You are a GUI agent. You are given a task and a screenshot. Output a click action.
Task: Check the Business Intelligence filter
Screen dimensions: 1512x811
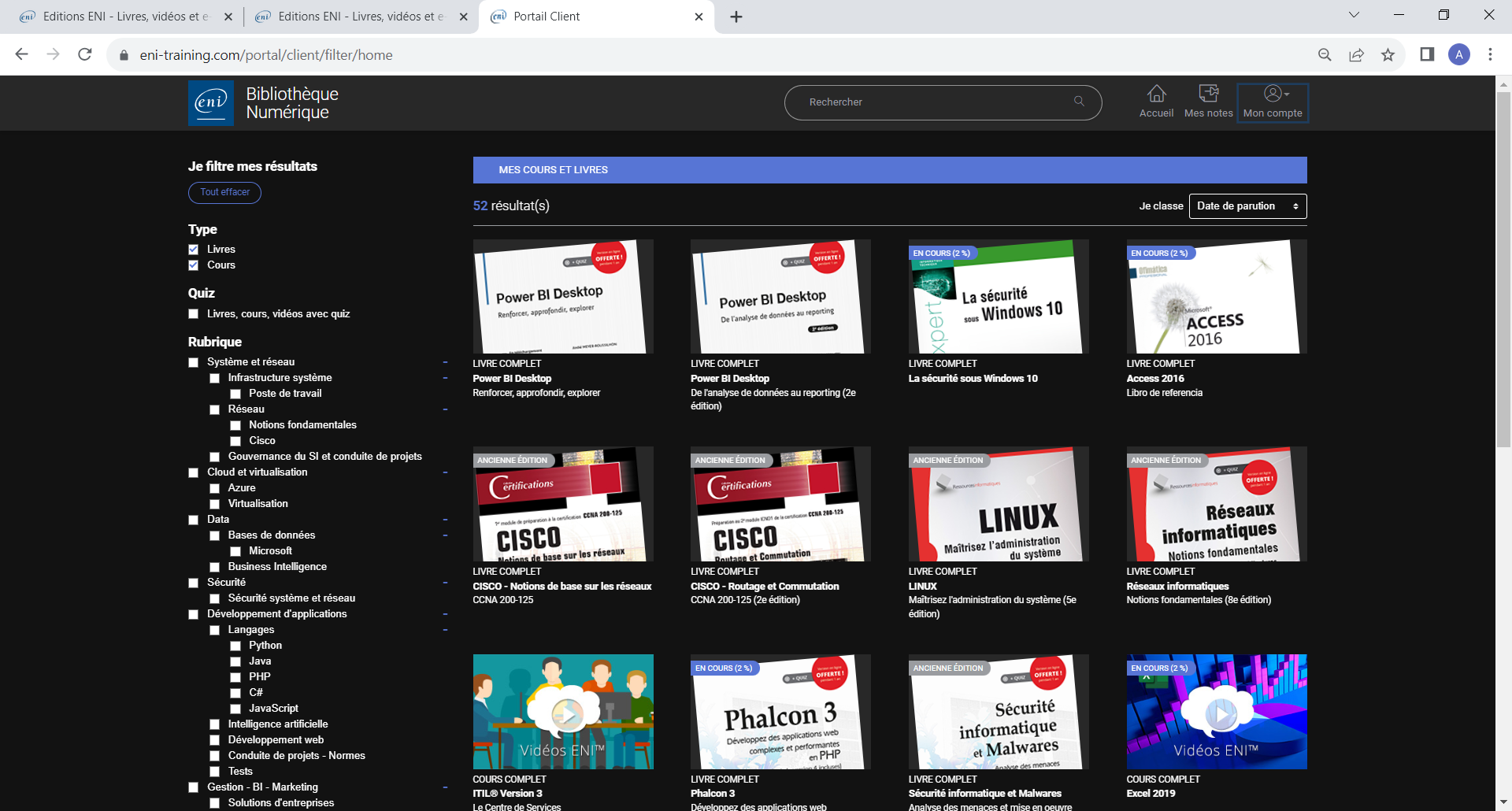click(x=214, y=567)
